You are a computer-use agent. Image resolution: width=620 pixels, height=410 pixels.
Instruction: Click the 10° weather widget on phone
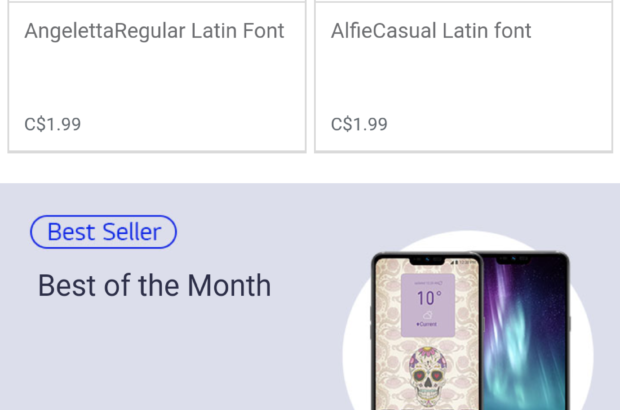(428, 305)
